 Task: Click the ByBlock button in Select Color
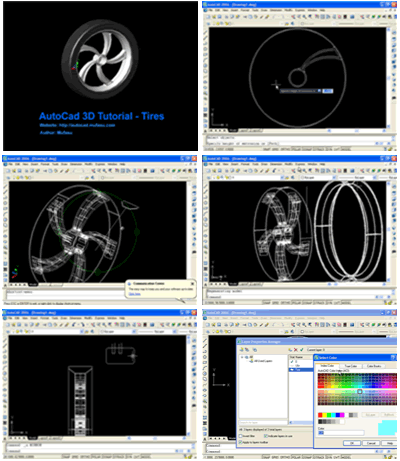point(389,415)
